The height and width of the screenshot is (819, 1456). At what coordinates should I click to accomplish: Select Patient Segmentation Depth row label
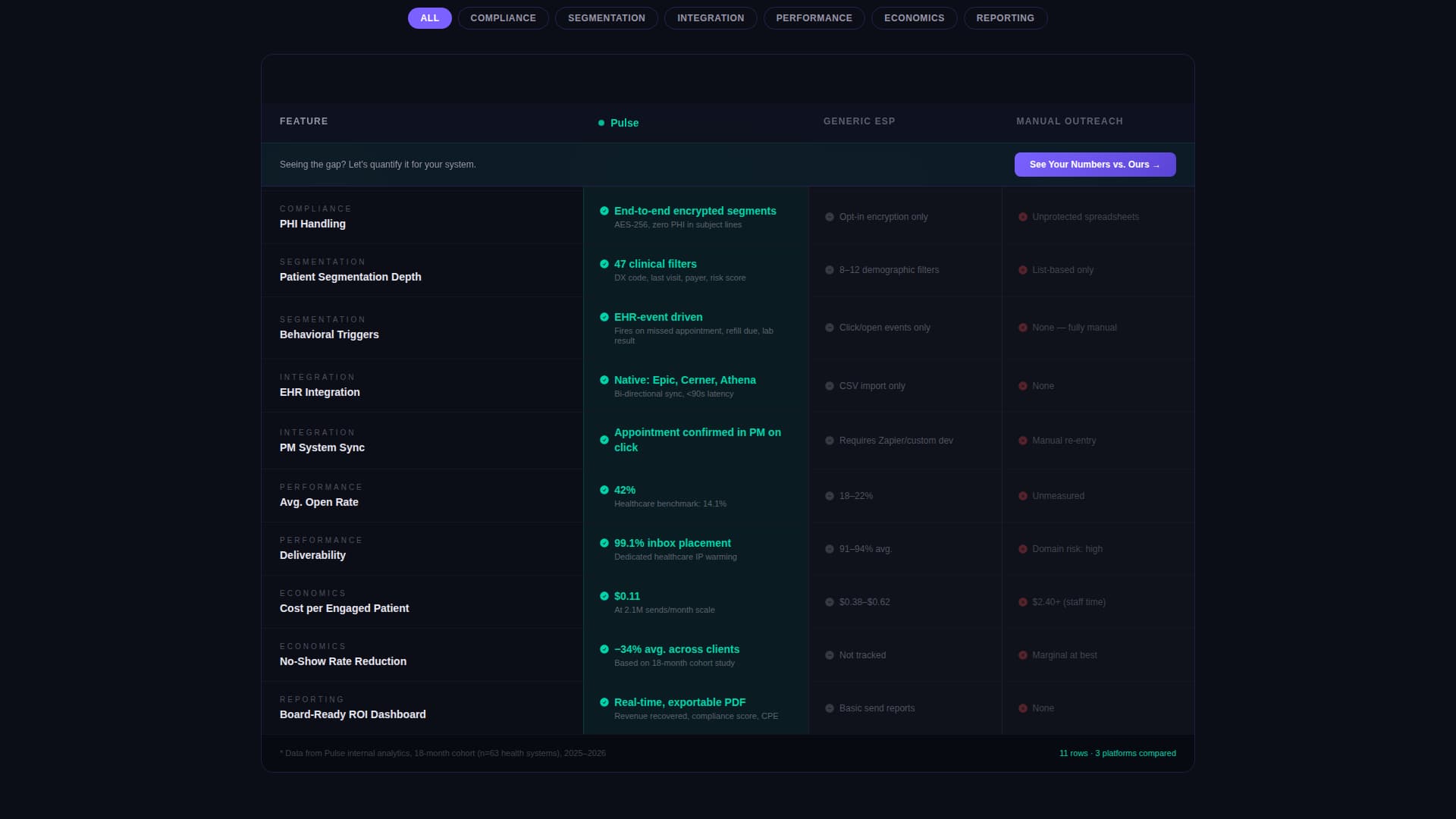tap(350, 277)
